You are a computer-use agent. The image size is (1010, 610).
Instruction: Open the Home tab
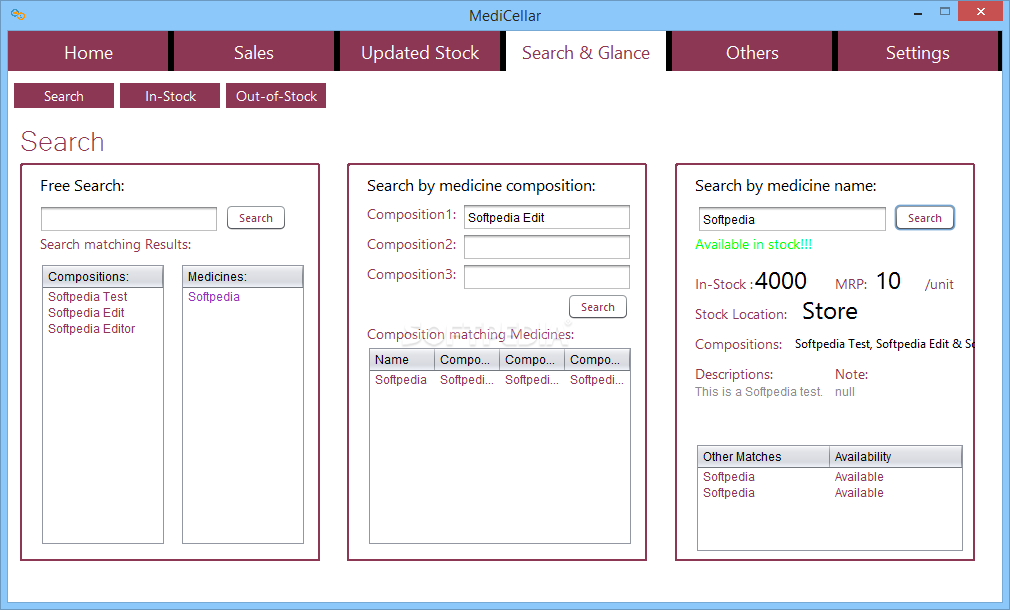click(88, 52)
